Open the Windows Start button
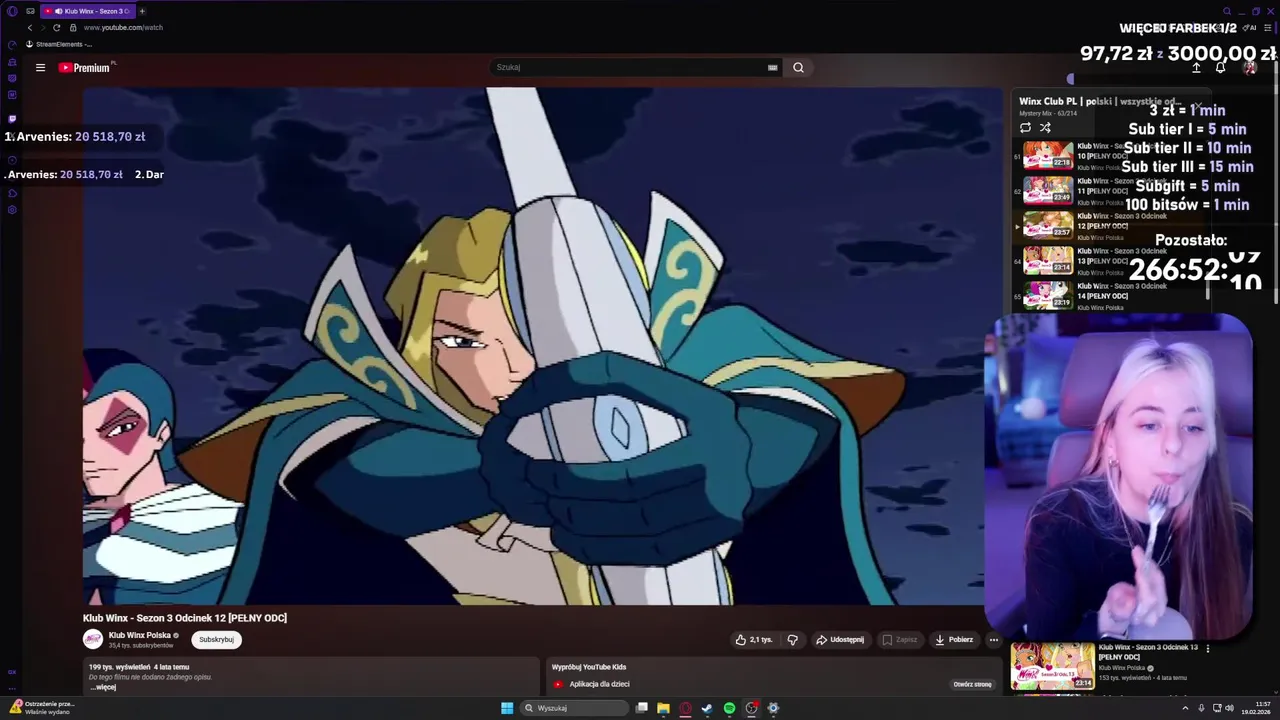The width and height of the screenshot is (1280, 720). point(507,708)
